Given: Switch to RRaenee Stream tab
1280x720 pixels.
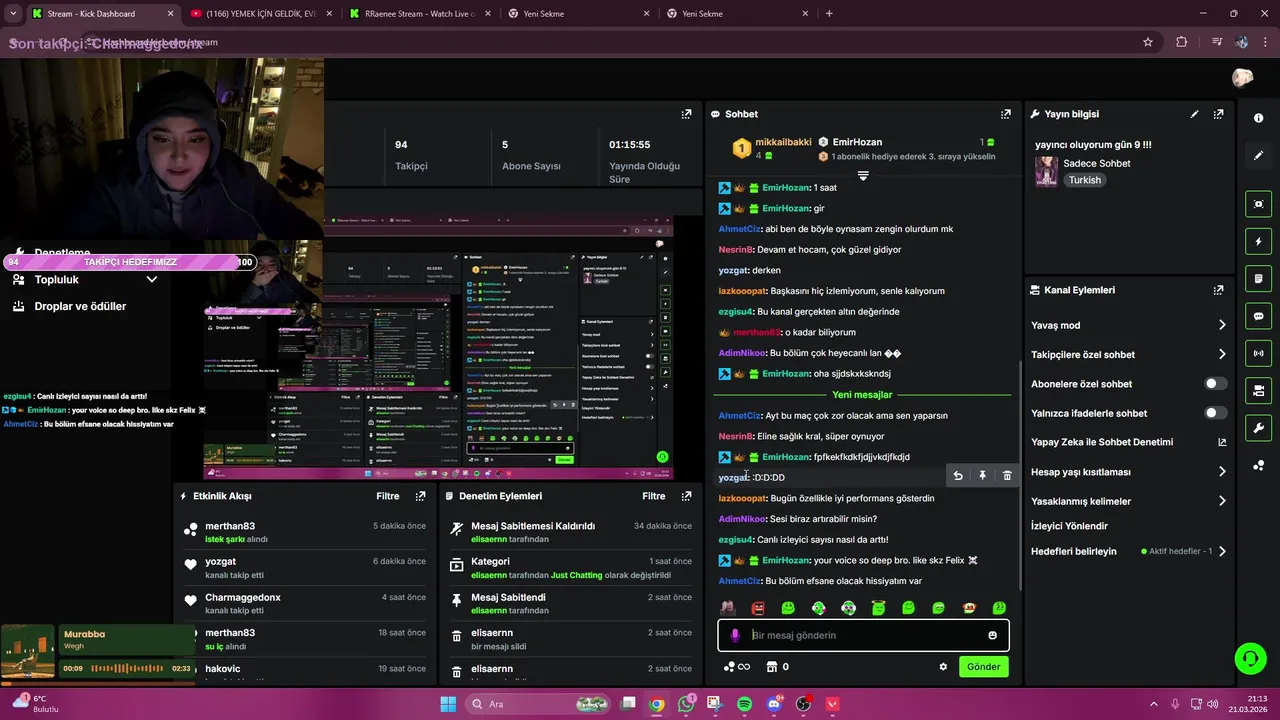Looking at the screenshot, I should pos(420,14).
